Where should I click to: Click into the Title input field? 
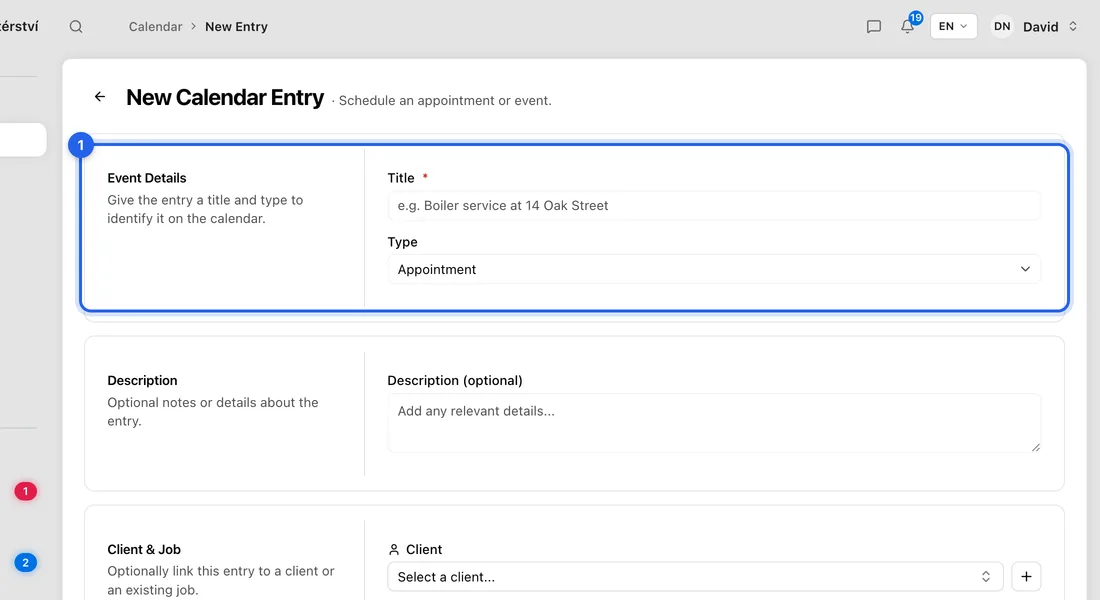point(713,206)
